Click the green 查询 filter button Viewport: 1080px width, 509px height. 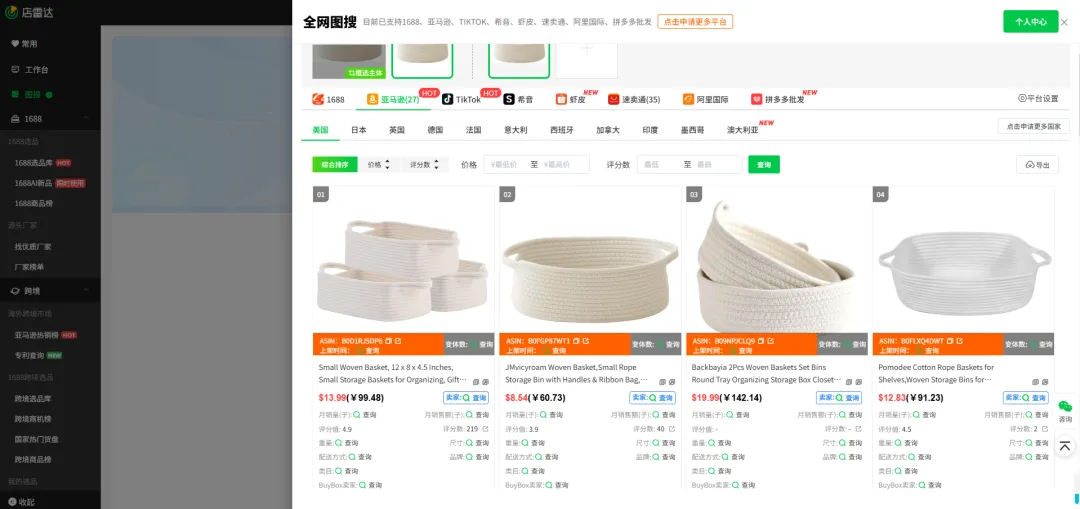click(764, 165)
